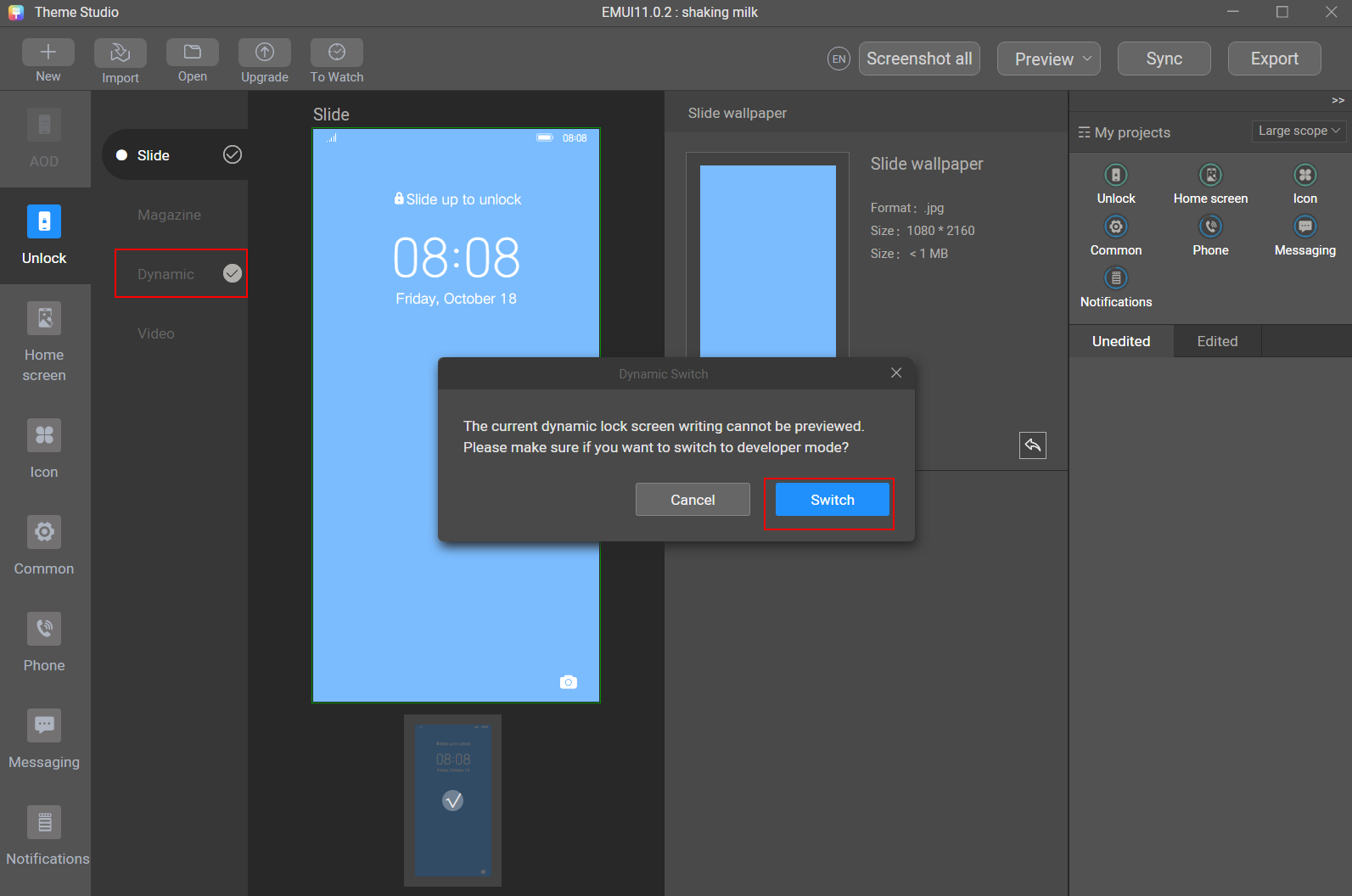Open the Home screen sidebar section
This screenshot has height=896, width=1352.
(44, 342)
